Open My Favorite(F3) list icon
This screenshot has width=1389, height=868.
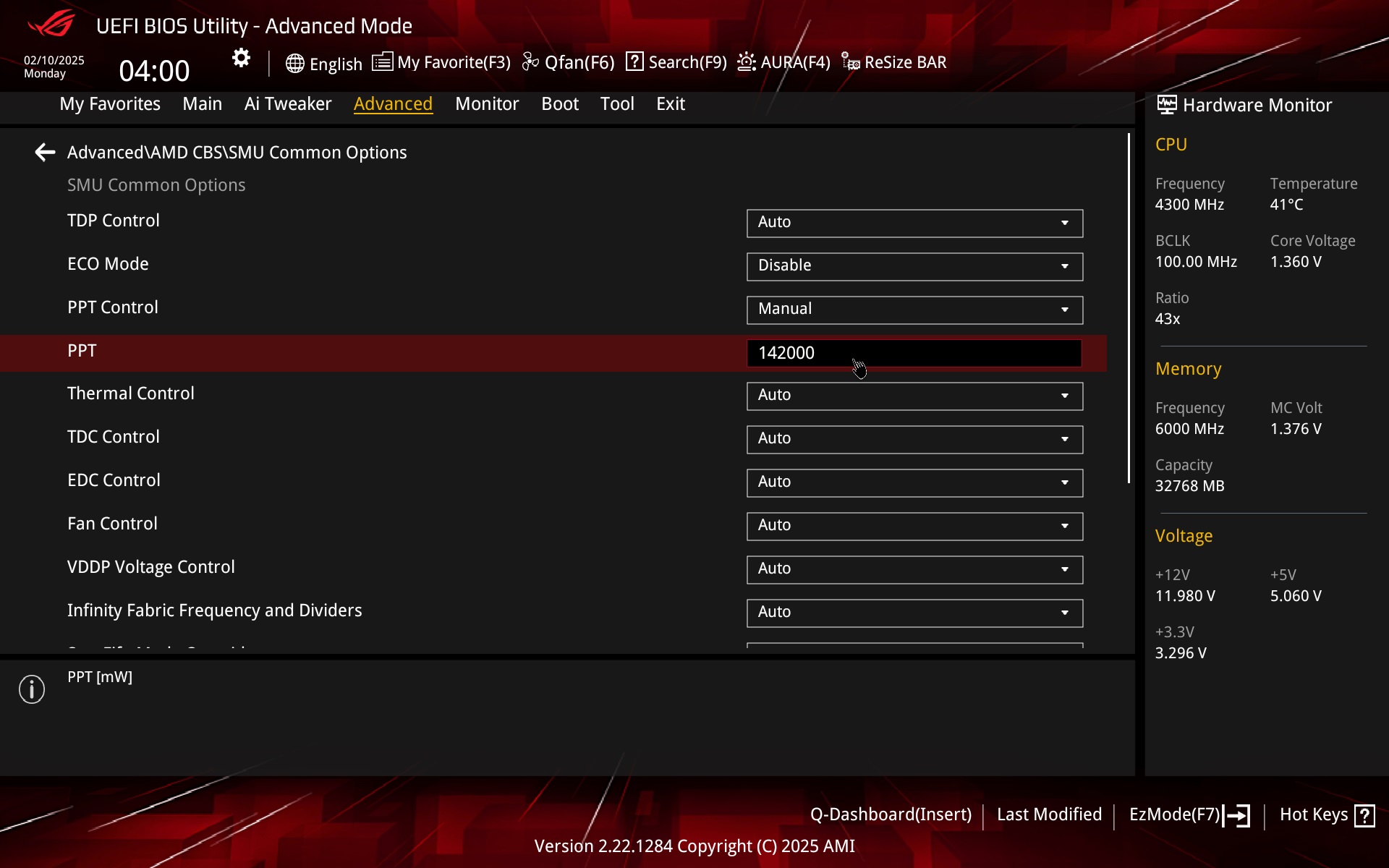[x=383, y=62]
